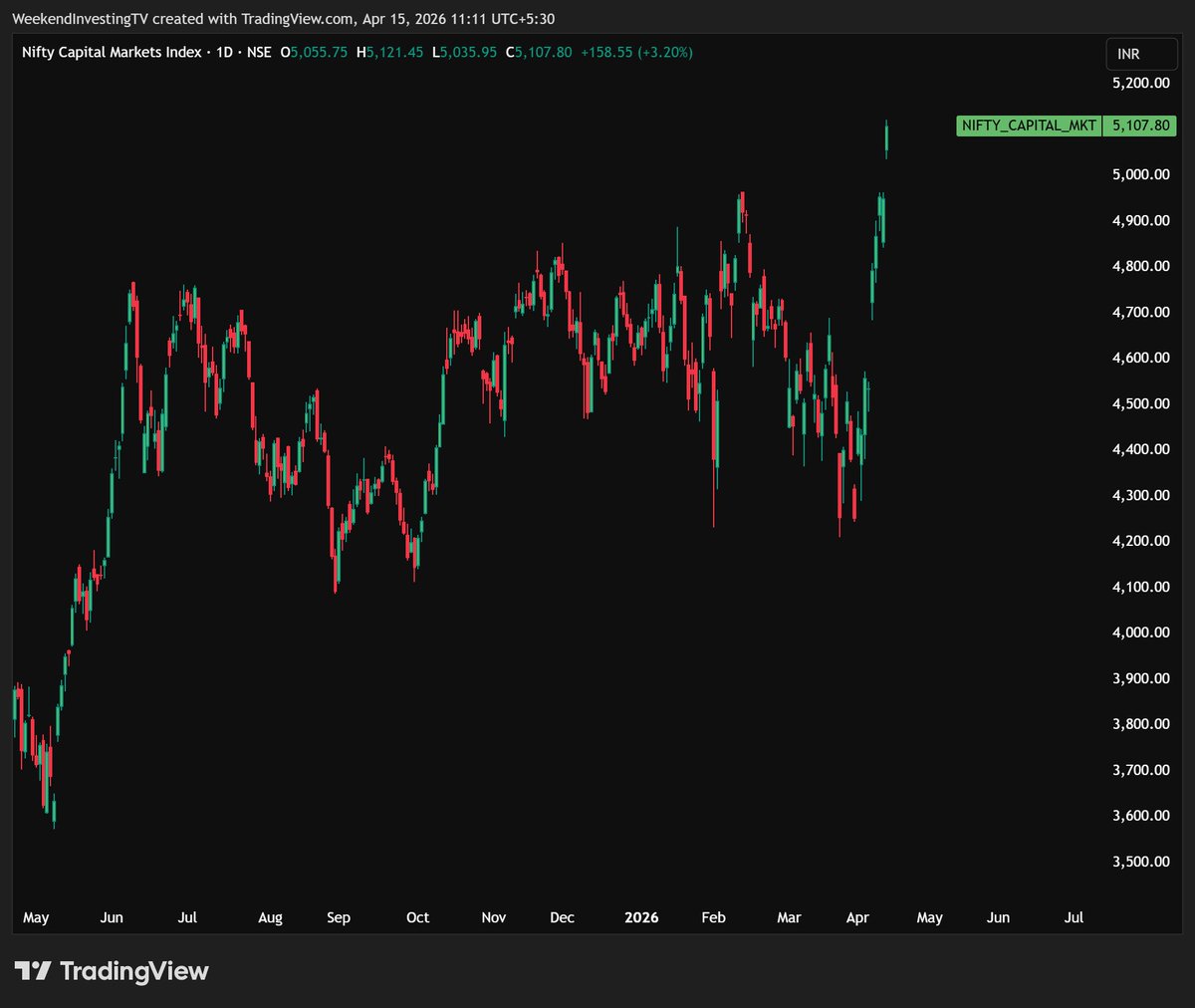Click the 4,500.00 price axis label
Viewport: 1195px width, 1008px height.
tap(1141, 403)
